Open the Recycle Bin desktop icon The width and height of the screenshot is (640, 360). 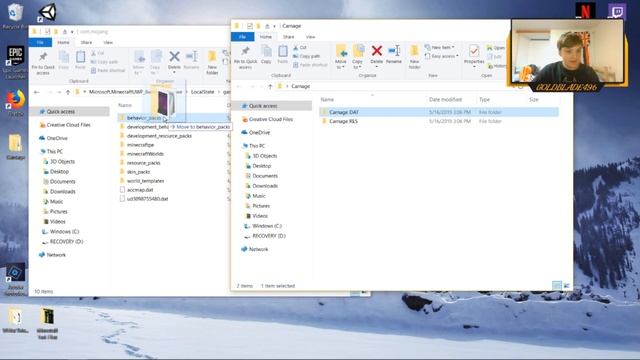(15, 16)
